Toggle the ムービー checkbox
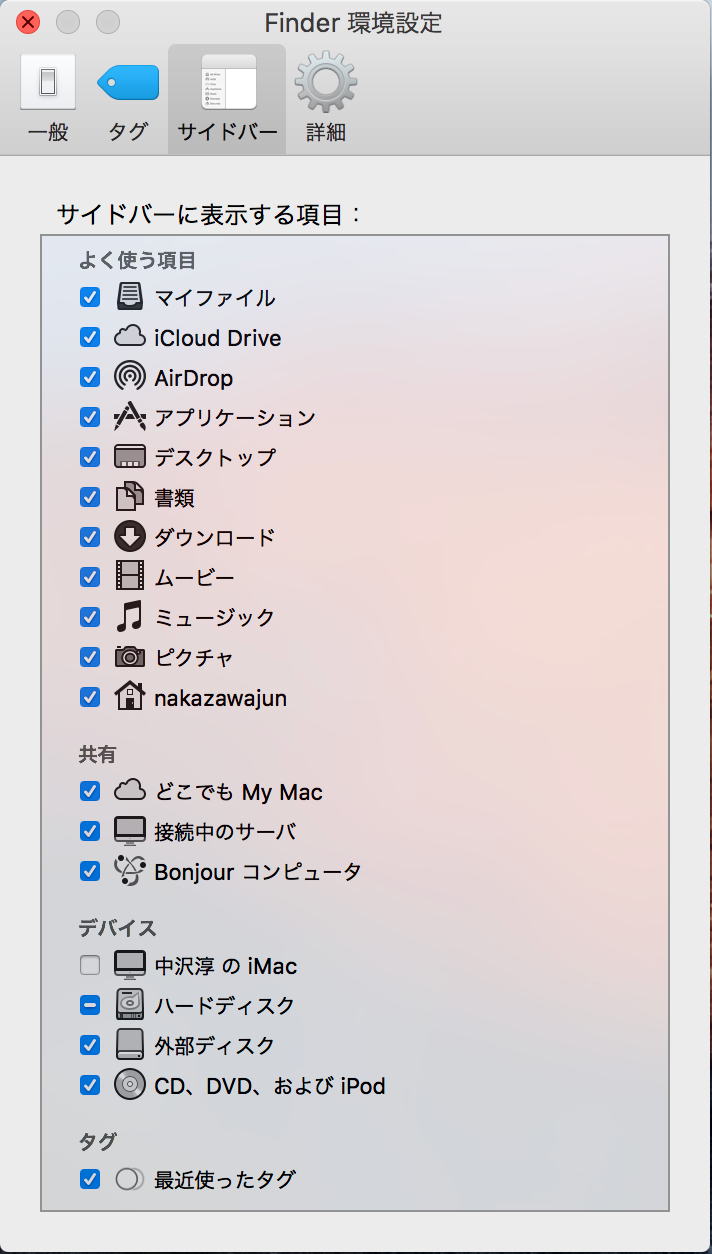Image resolution: width=712 pixels, height=1254 pixels. click(90, 577)
